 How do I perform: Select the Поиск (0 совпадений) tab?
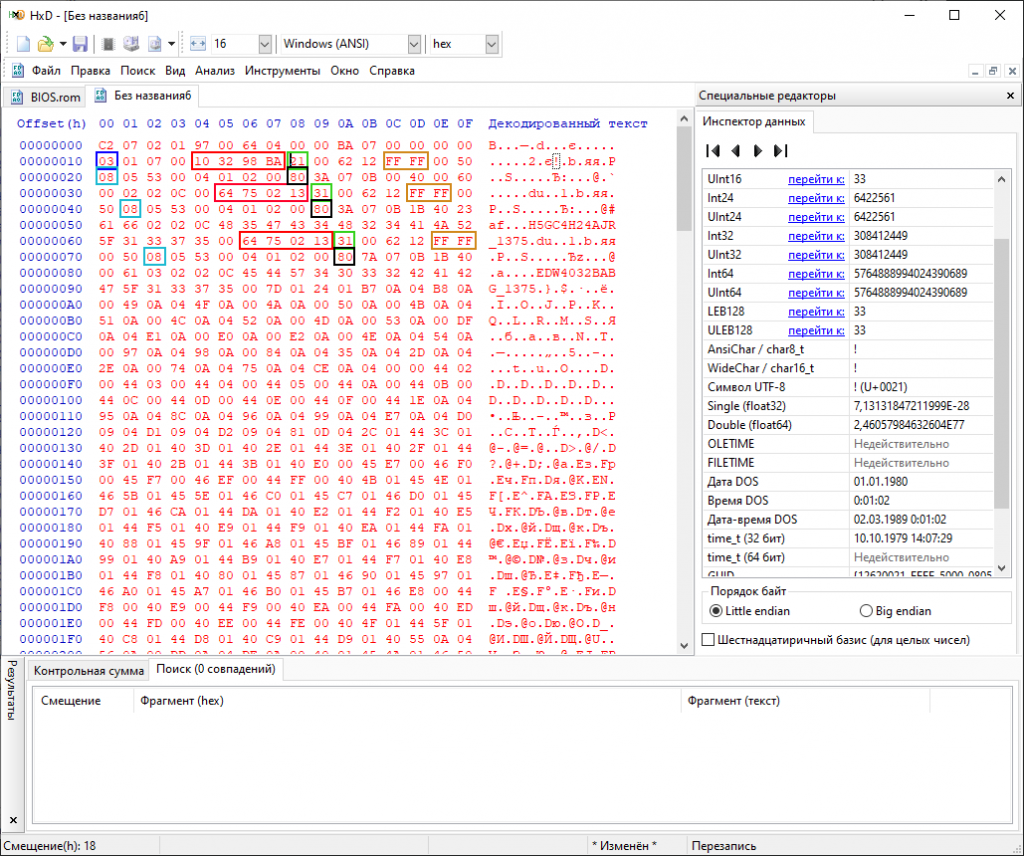[216, 669]
